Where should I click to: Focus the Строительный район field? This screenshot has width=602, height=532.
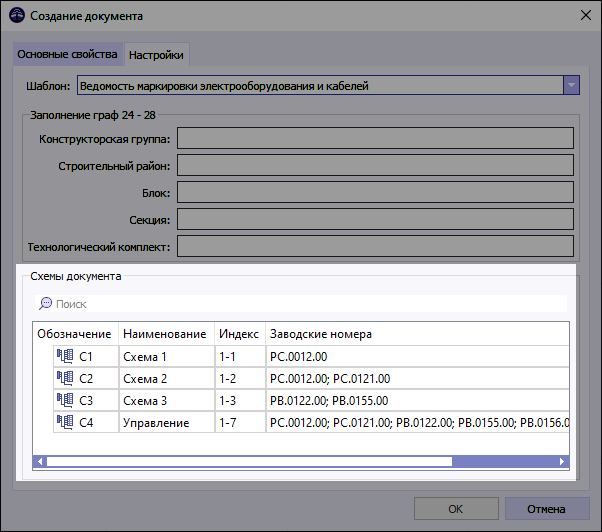[375, 165]
